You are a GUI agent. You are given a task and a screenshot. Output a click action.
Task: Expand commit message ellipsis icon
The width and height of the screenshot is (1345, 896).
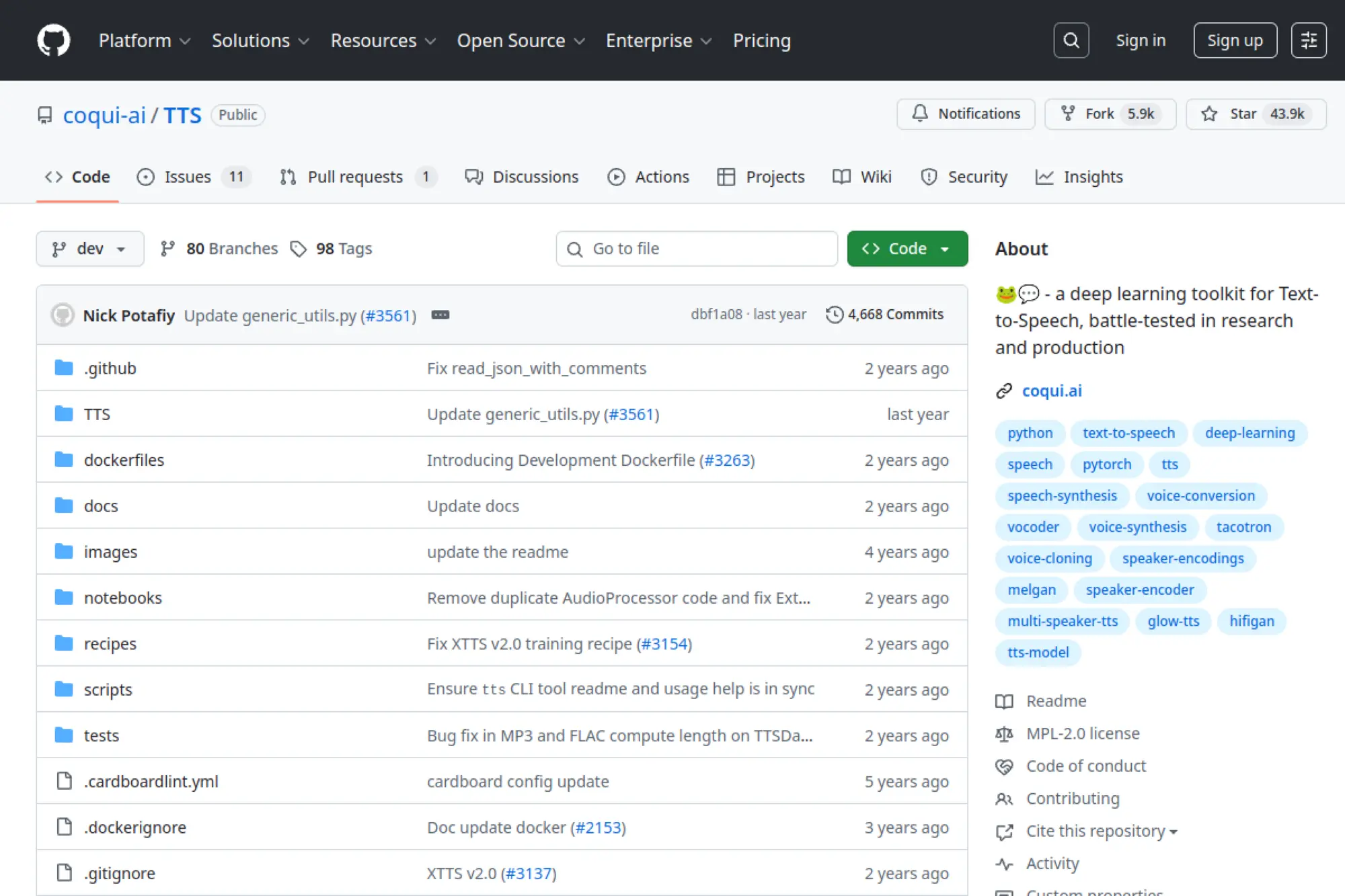click(440, 315)
